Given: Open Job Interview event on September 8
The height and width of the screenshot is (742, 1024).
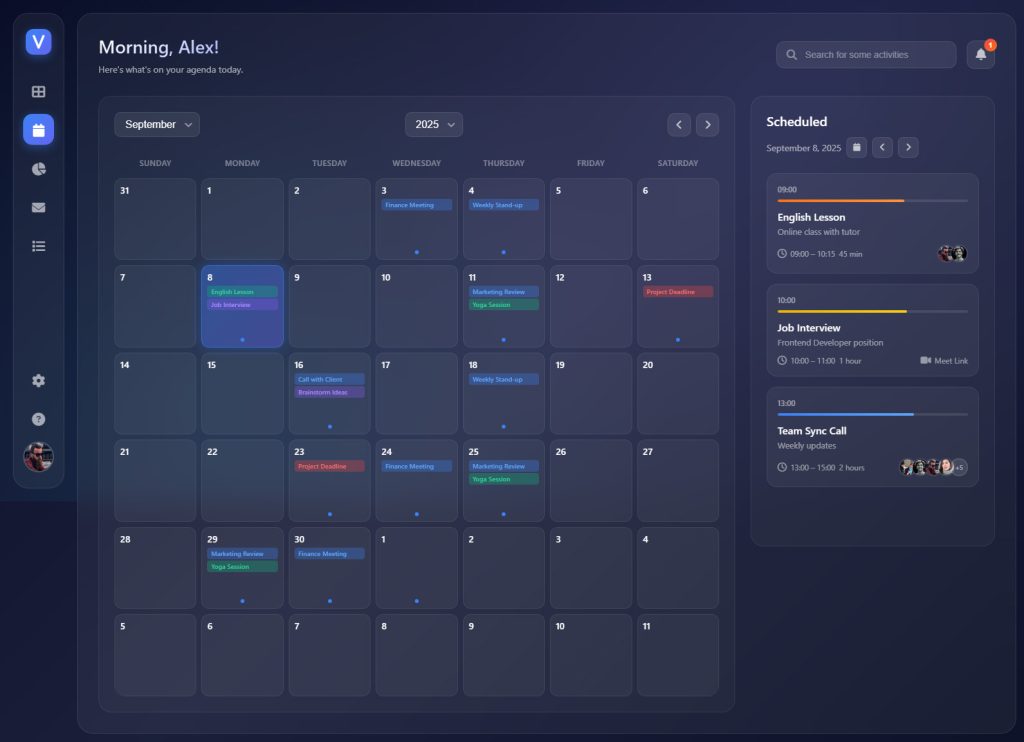Looking at the screenshot, I should point(242,305).
